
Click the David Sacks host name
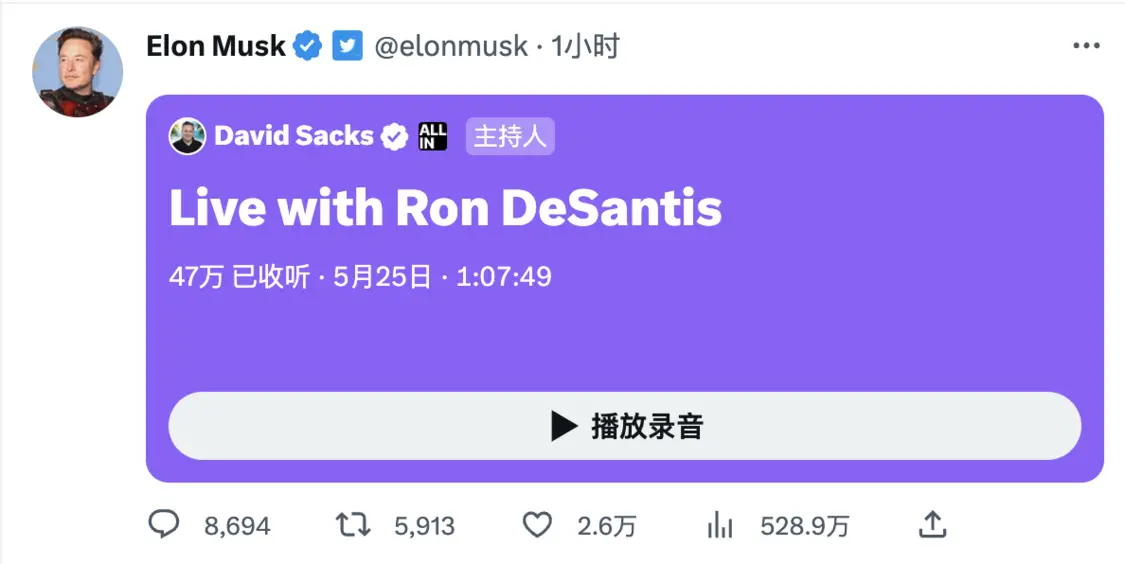[x=293, y=137]
